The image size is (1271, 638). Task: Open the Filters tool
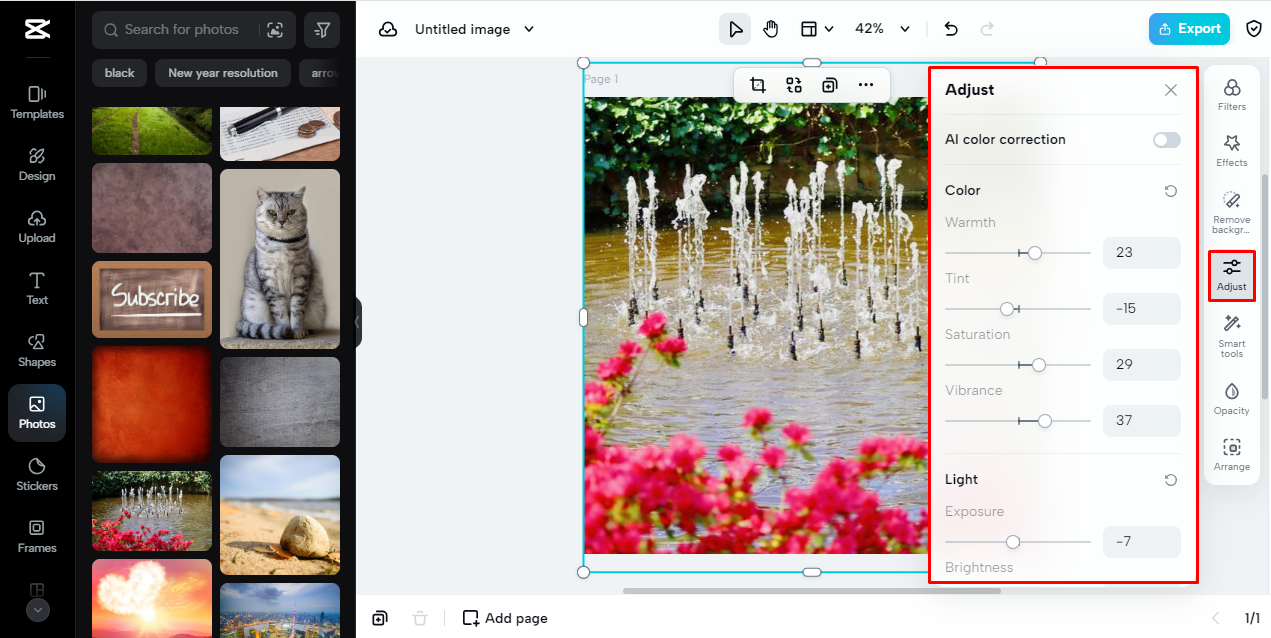(1232, 95)
